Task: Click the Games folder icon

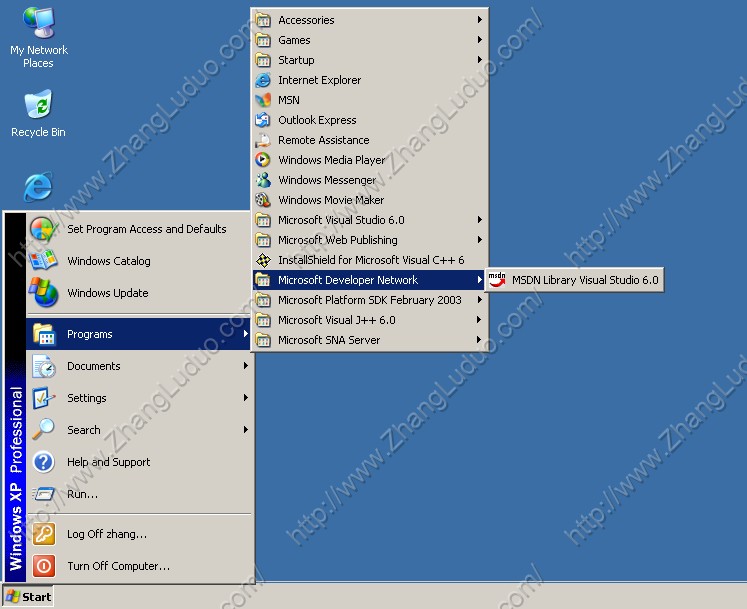Action: click(x=263, y=40)
